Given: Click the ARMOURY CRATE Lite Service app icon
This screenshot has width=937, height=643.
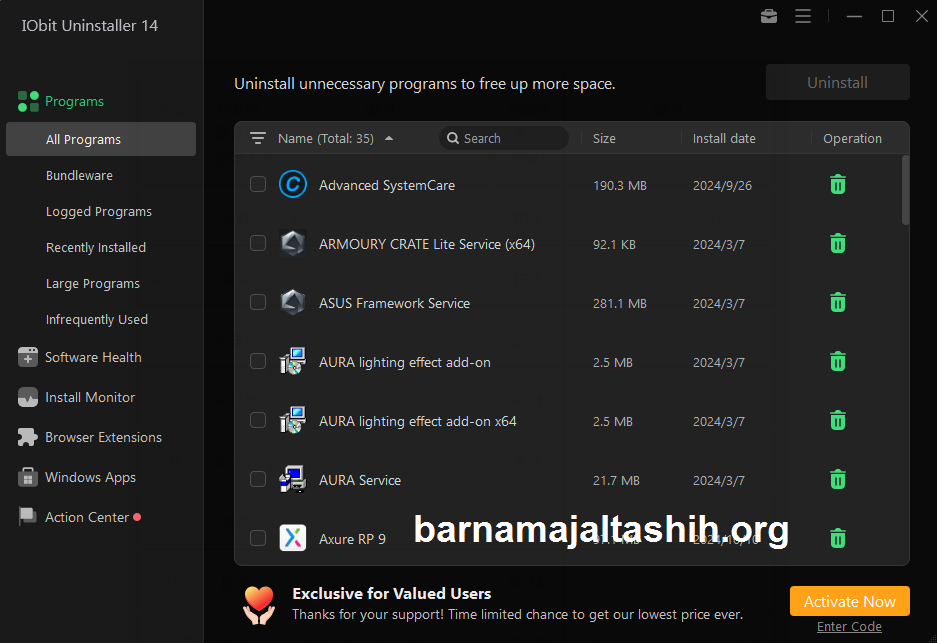Looking at the screenshot, I should point(293,243).
